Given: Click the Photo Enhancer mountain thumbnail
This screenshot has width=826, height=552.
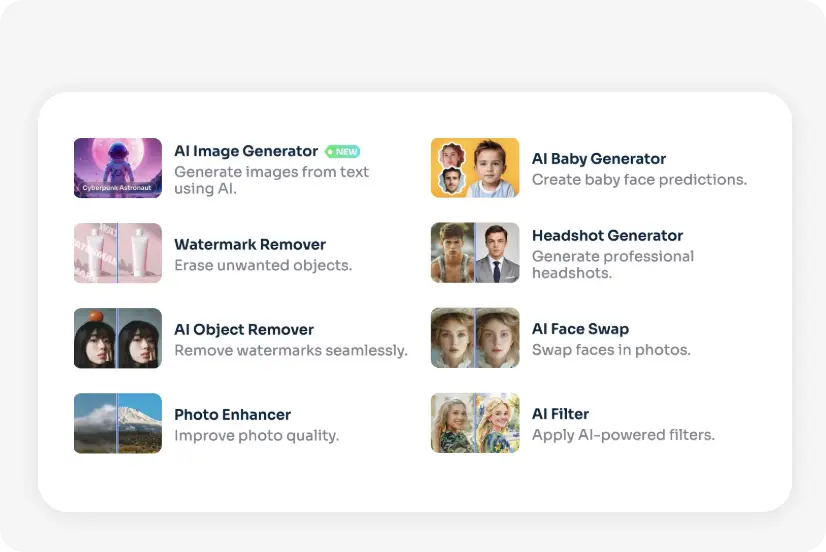Looking at the screenshot, I should pyautogui.click(x=117, y=423).
